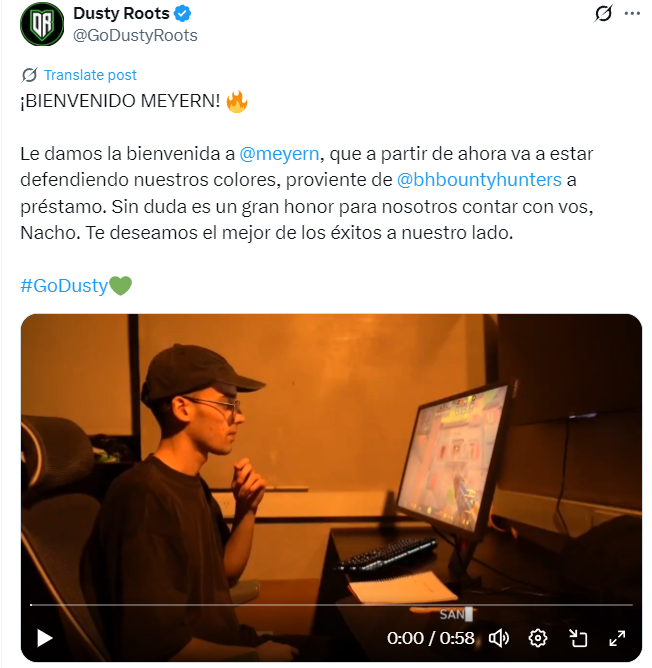Open the @bhbountyhunters mention link
The width and height of the screenshot is (652, 668).
(x=479, y=180)
